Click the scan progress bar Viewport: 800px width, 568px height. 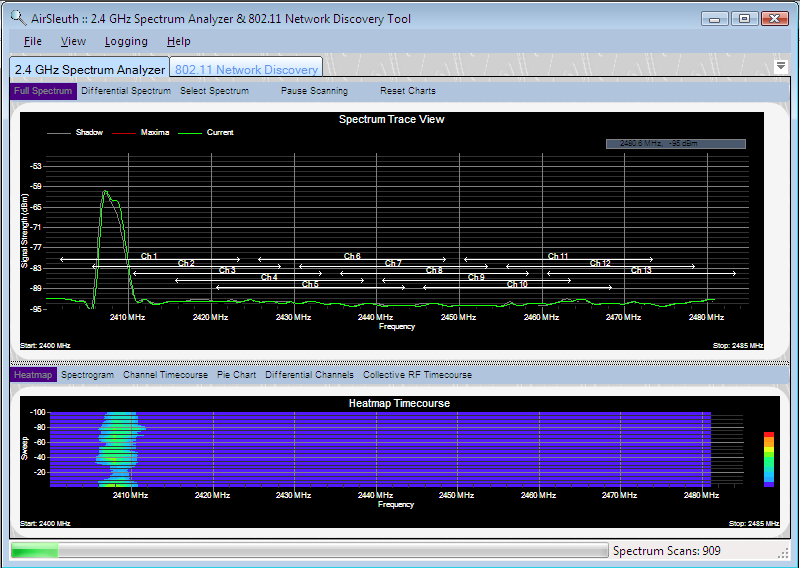click(309, 550)
